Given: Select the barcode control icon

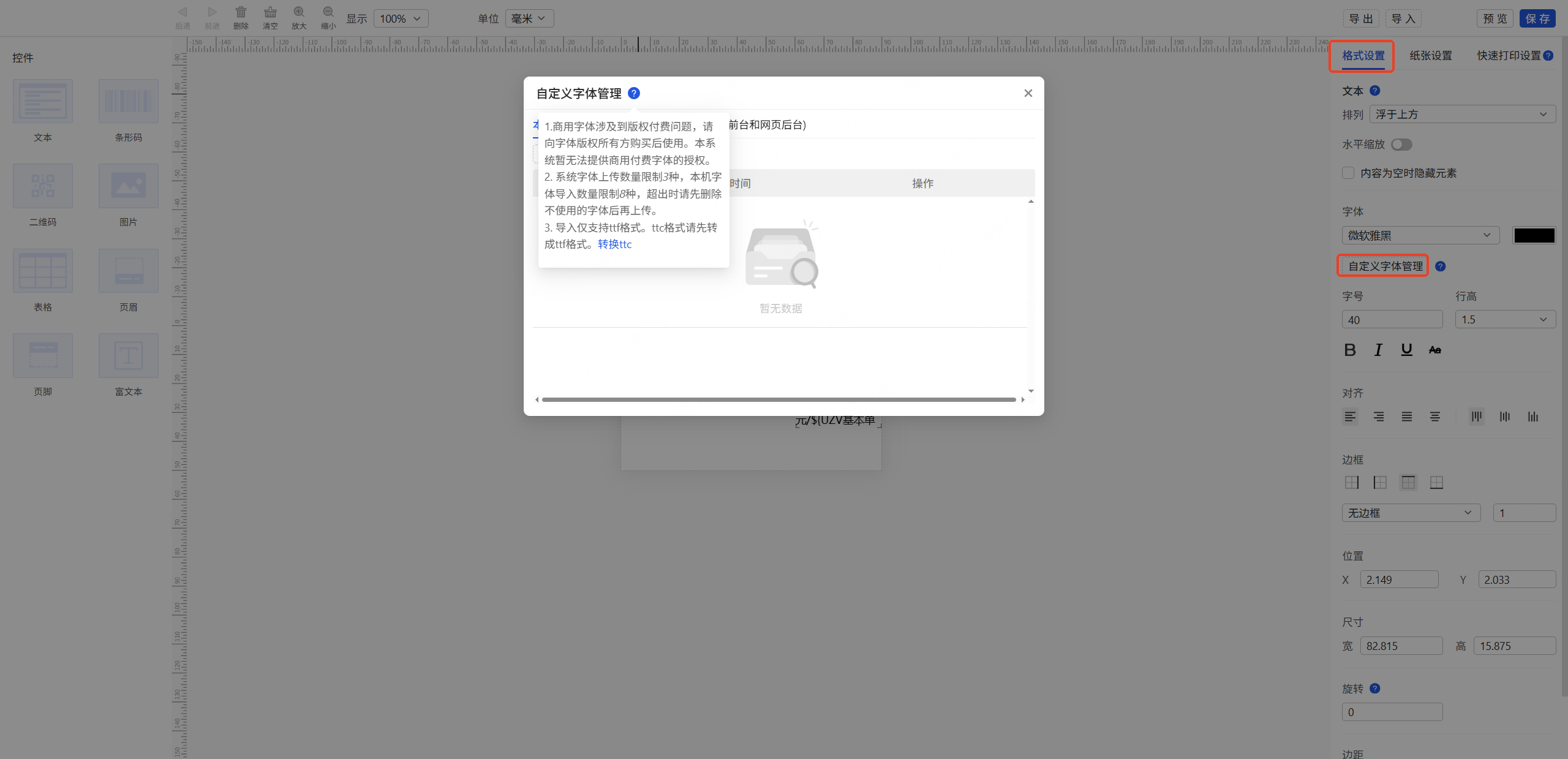Looking at the screenshot, I should pos(128,101).
